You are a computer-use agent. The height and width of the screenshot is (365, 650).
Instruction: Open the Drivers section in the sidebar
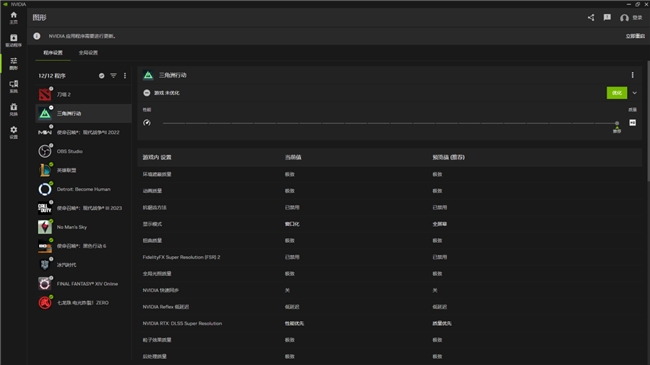click(x=13, y=40)
